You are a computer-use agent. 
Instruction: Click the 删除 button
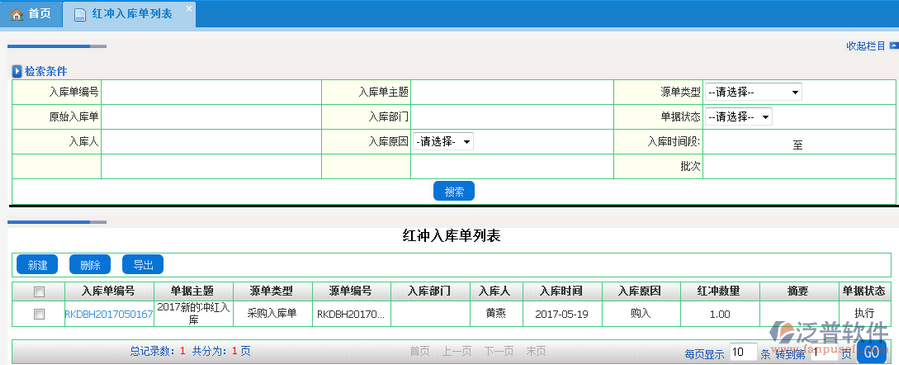(x=90, y=265)
